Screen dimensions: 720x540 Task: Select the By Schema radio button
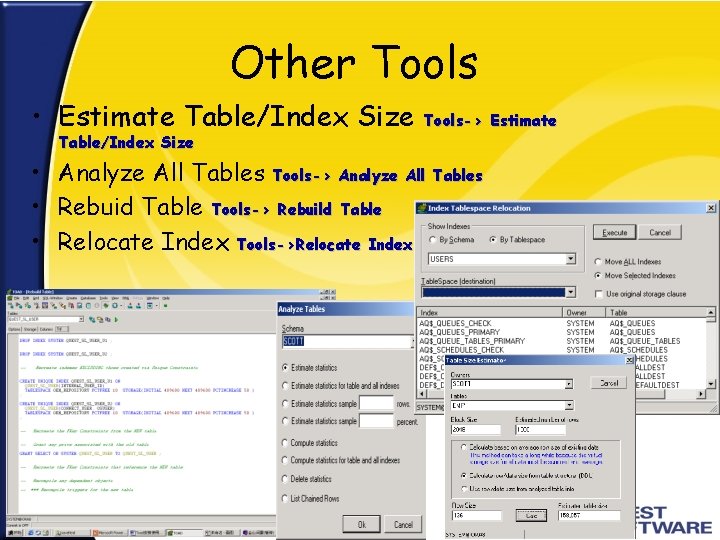point(432,240)
